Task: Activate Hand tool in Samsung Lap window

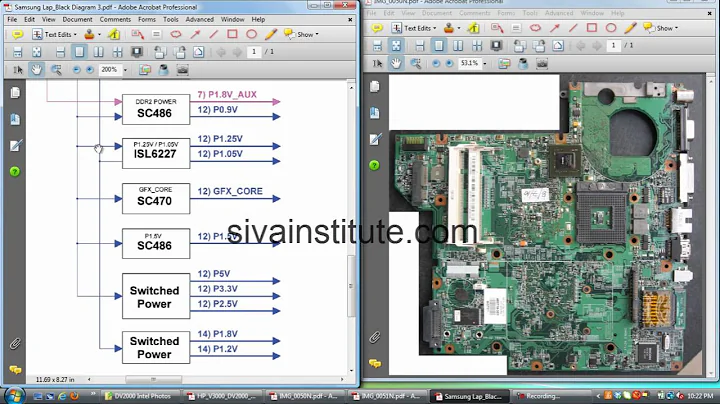Action: click(x=36, y=70)
